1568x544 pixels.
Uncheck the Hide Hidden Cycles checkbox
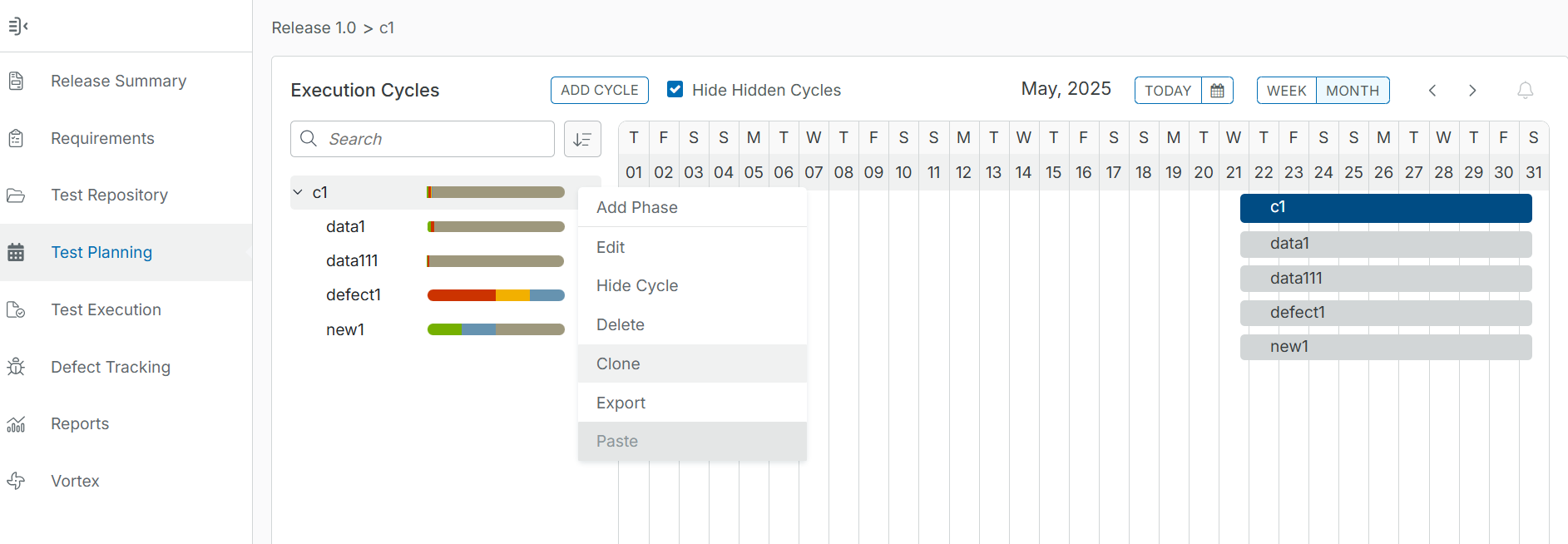[x=675, y=90]
